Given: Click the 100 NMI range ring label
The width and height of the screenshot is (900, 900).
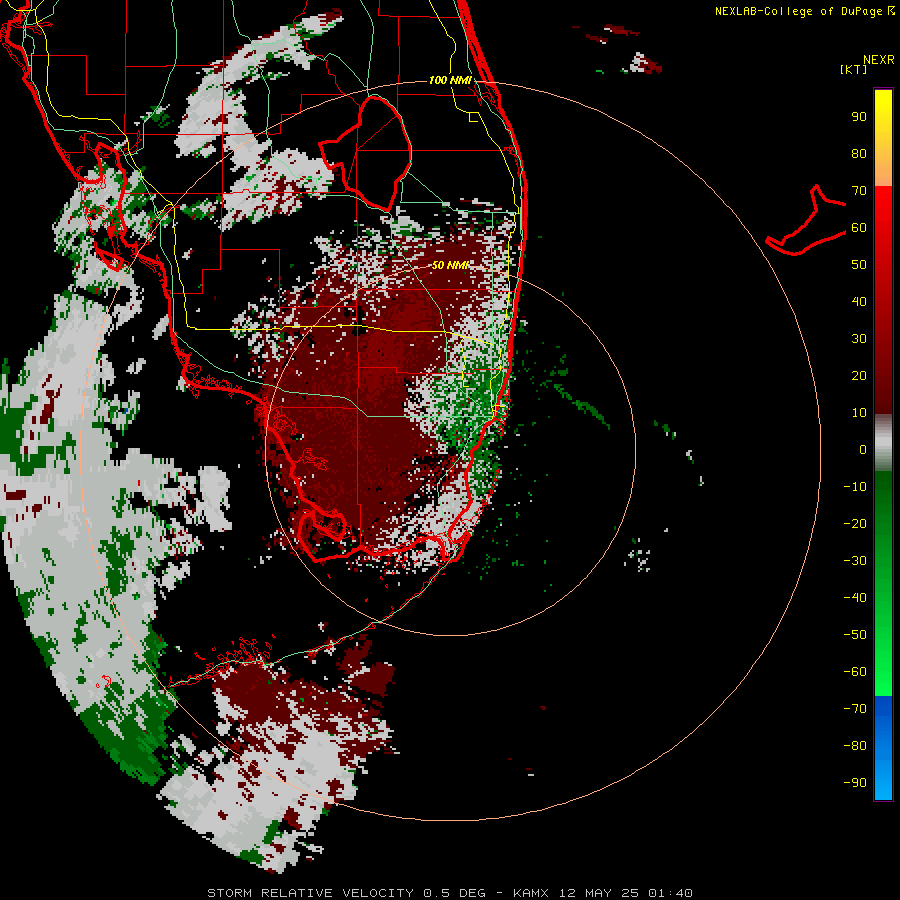Looking at the screenshot, I should (451, 80).
